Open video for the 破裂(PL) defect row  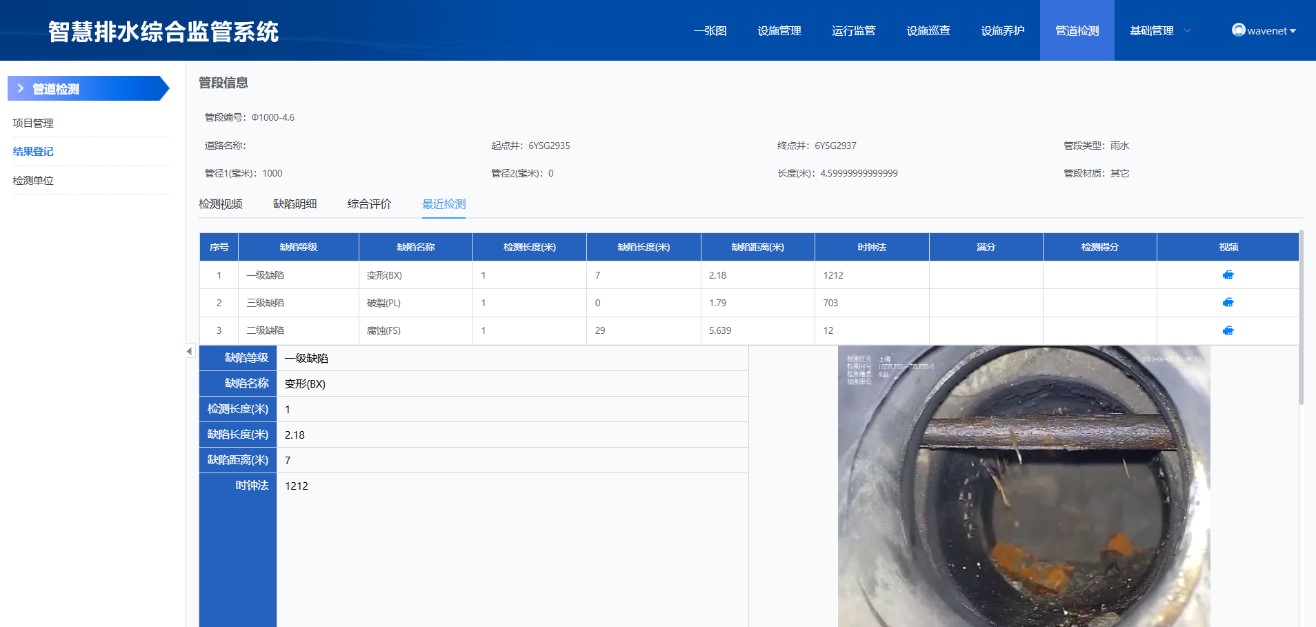click(x=1229, y=303)
